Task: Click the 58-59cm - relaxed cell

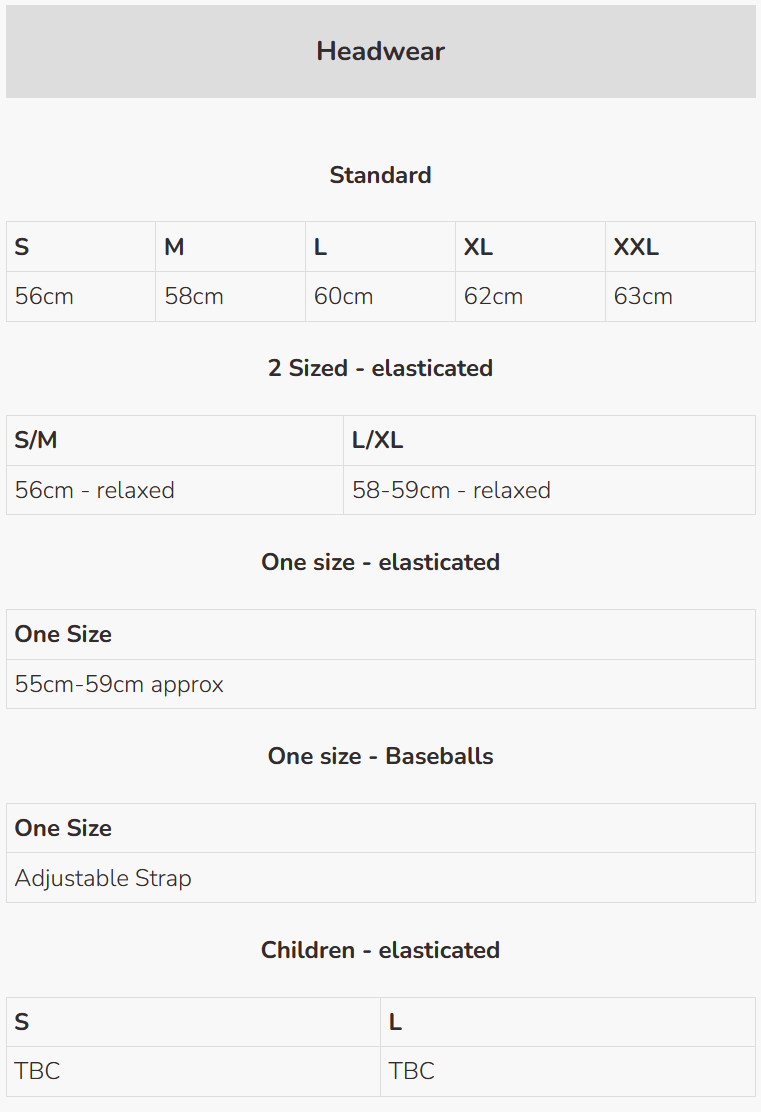Action: click(x=451, y=491)
